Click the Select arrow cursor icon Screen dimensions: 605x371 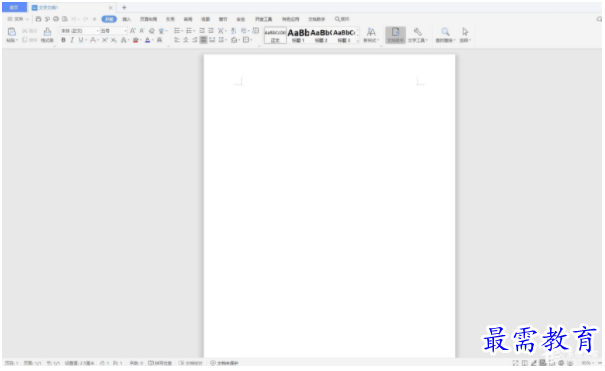click(465, 32)
